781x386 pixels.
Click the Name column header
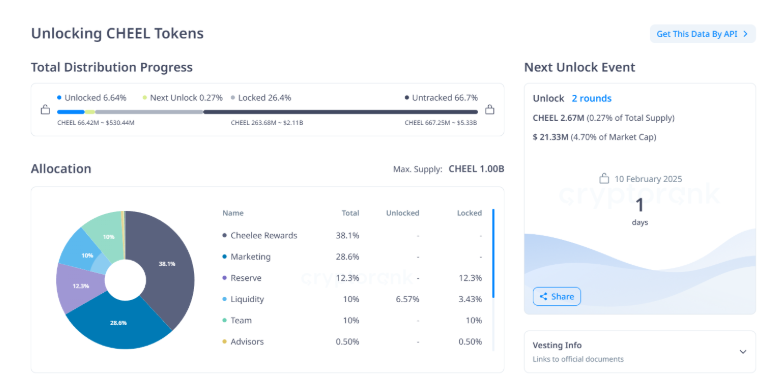click(x=233, y=213)
